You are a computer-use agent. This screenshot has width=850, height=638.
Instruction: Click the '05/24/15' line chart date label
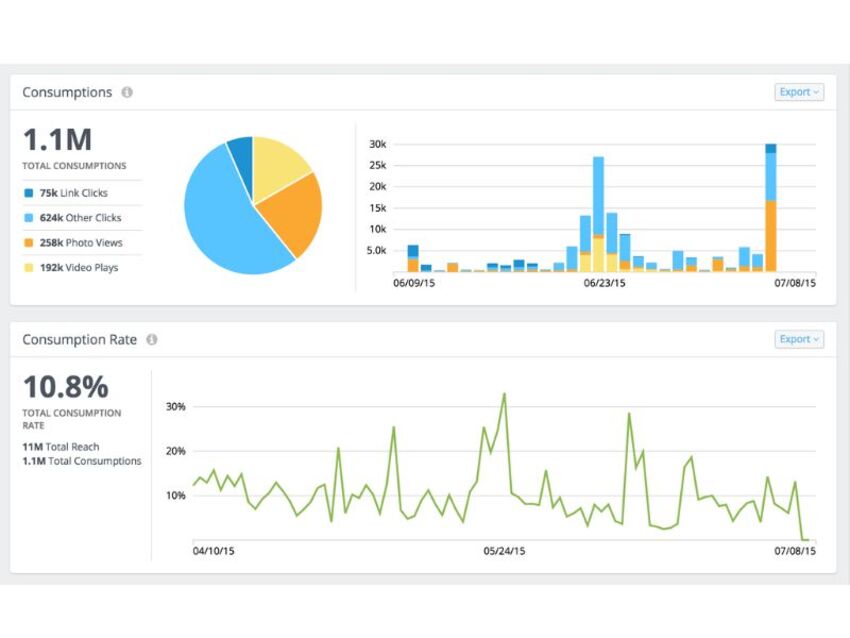(504, 551)
